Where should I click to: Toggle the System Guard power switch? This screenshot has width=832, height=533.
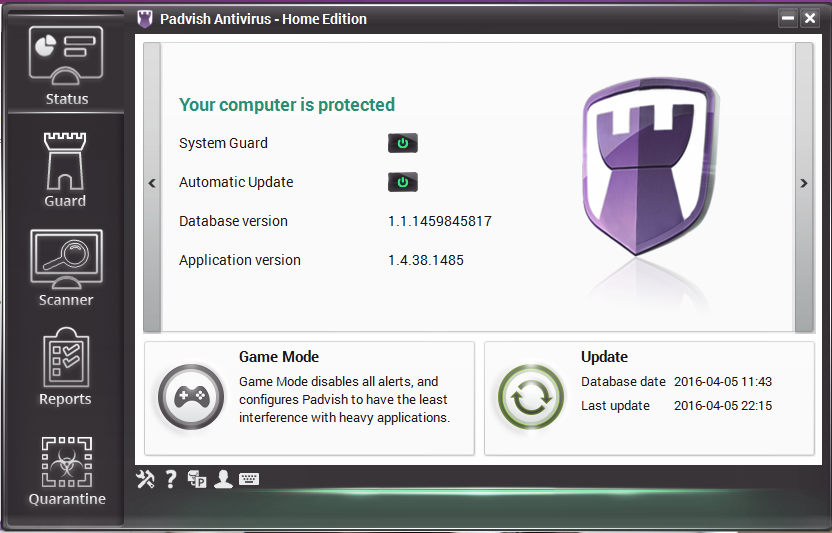403,143
